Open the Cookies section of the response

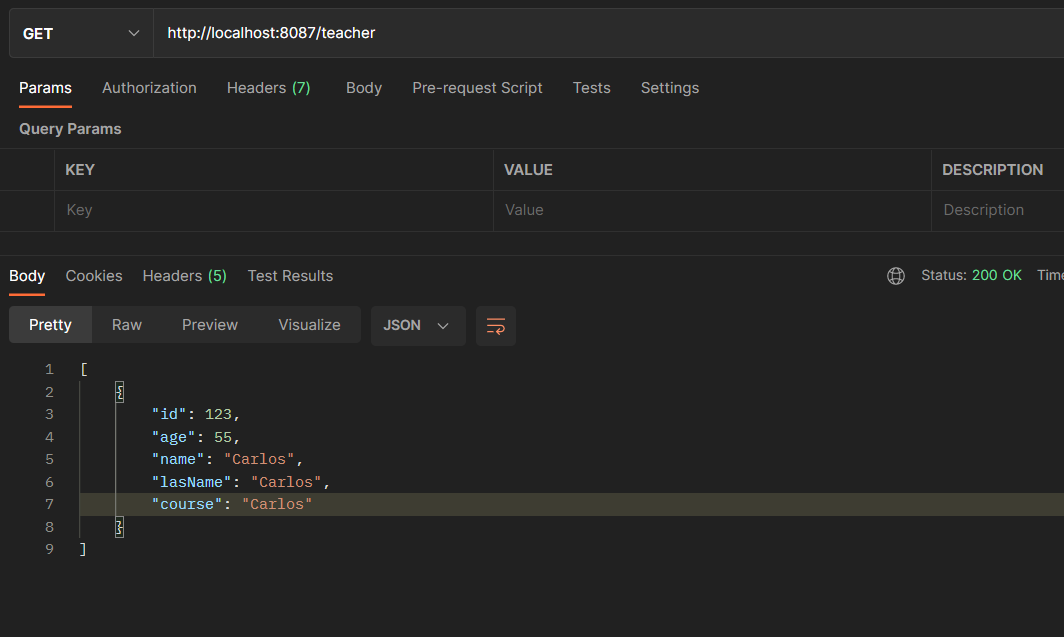[93, 275]
